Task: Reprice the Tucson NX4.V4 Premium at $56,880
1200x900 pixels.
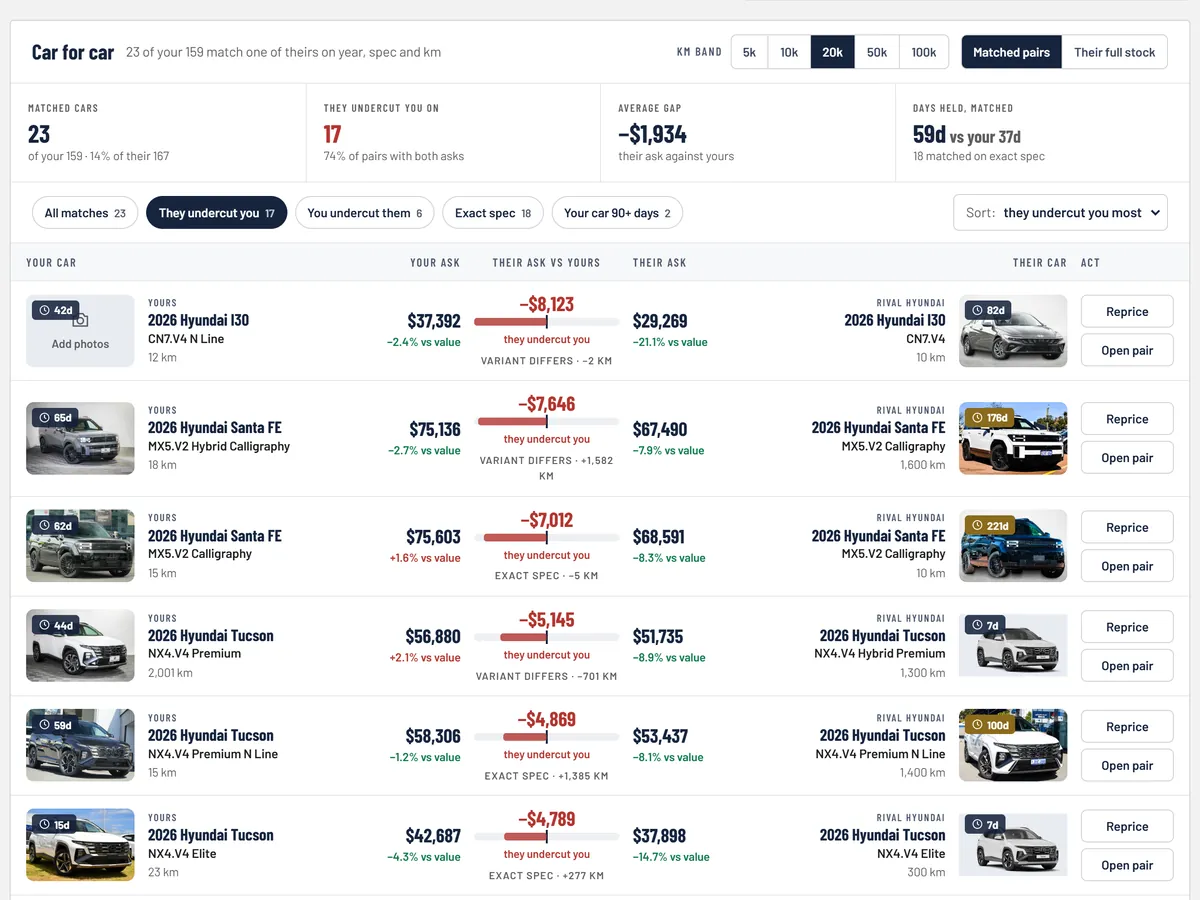Action: click(x=1127, y=627)
